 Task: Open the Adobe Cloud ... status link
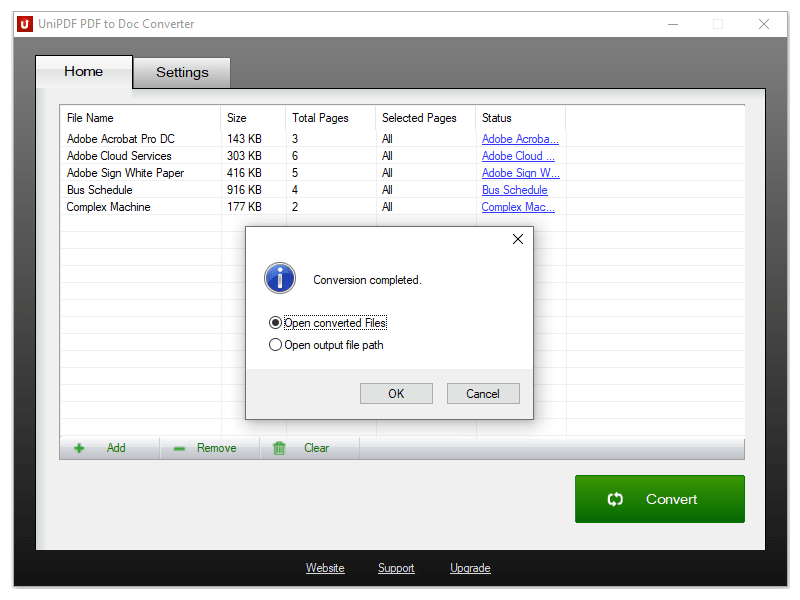(x=518, y=156)
